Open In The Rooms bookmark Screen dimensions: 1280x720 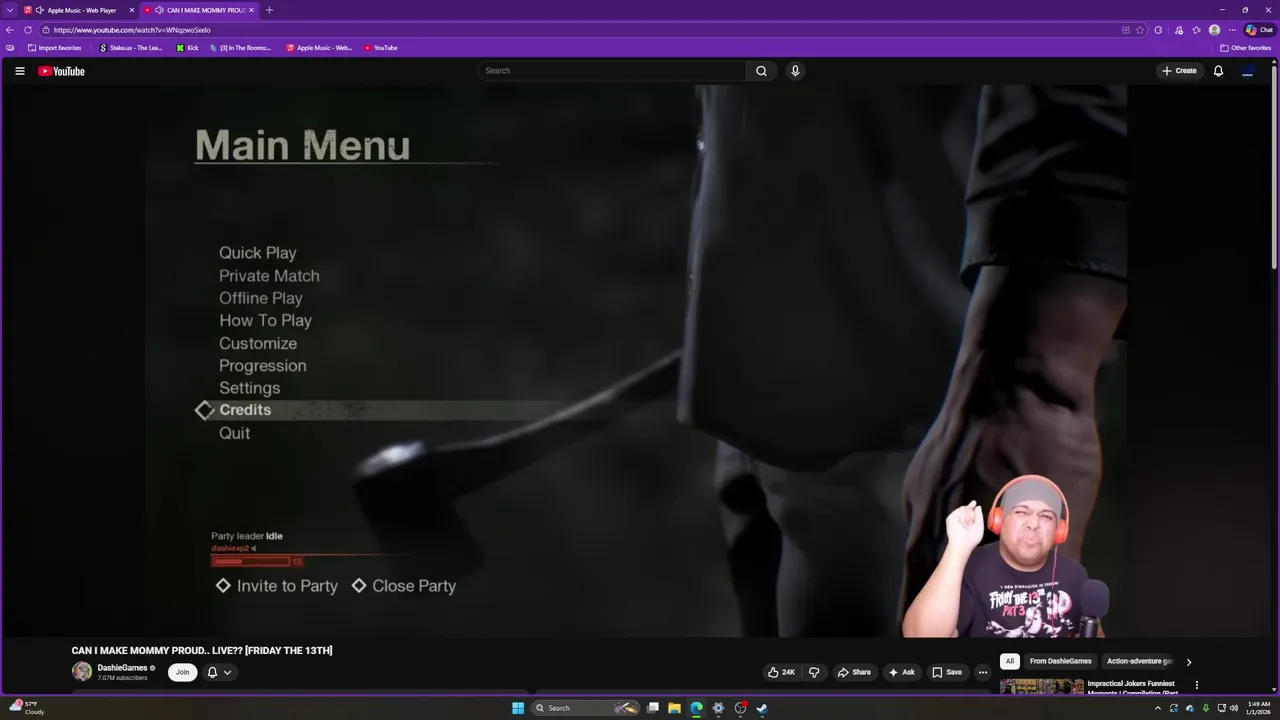pos(241,48)
